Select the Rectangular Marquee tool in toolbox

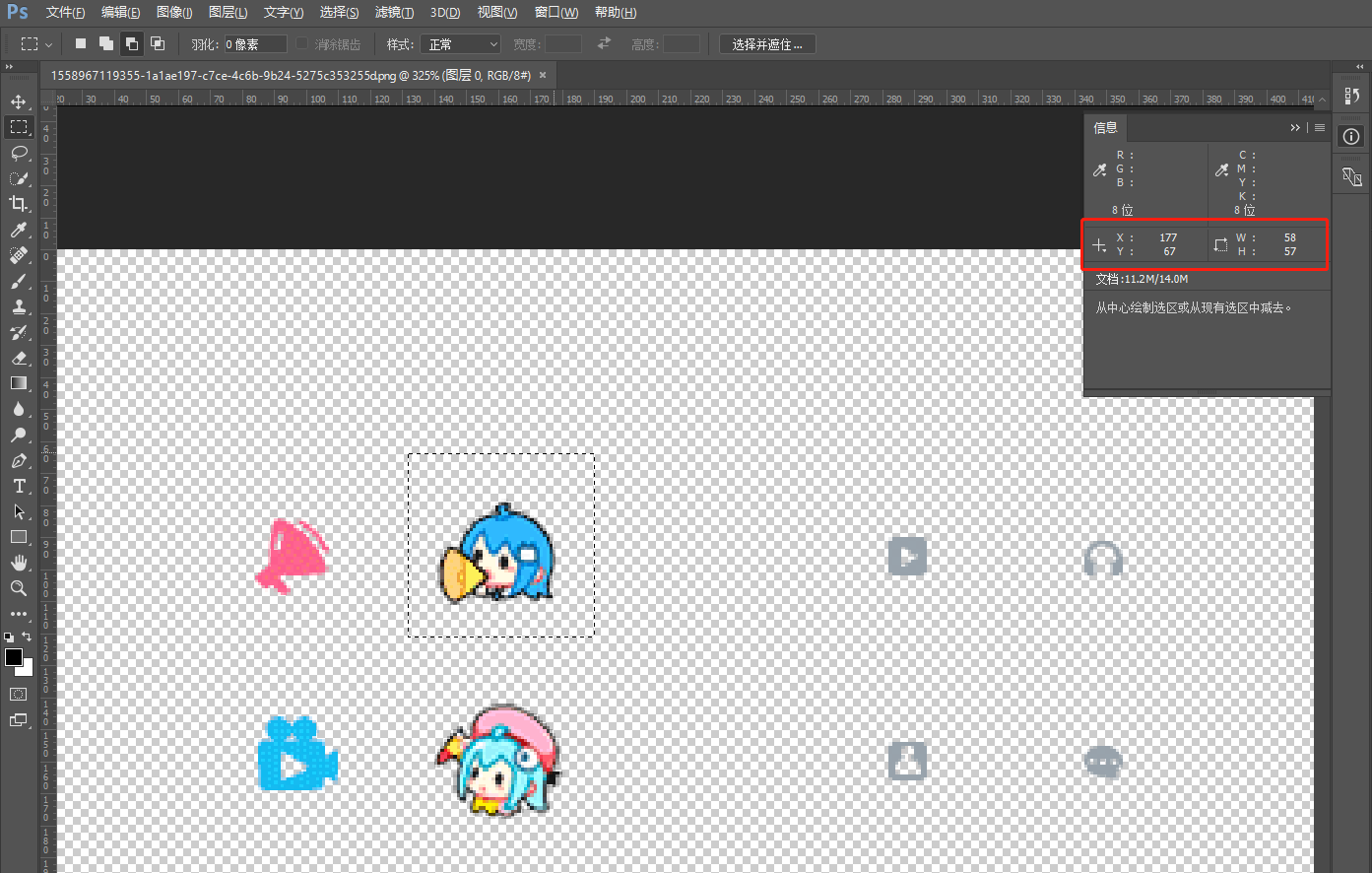click(19, 127)
